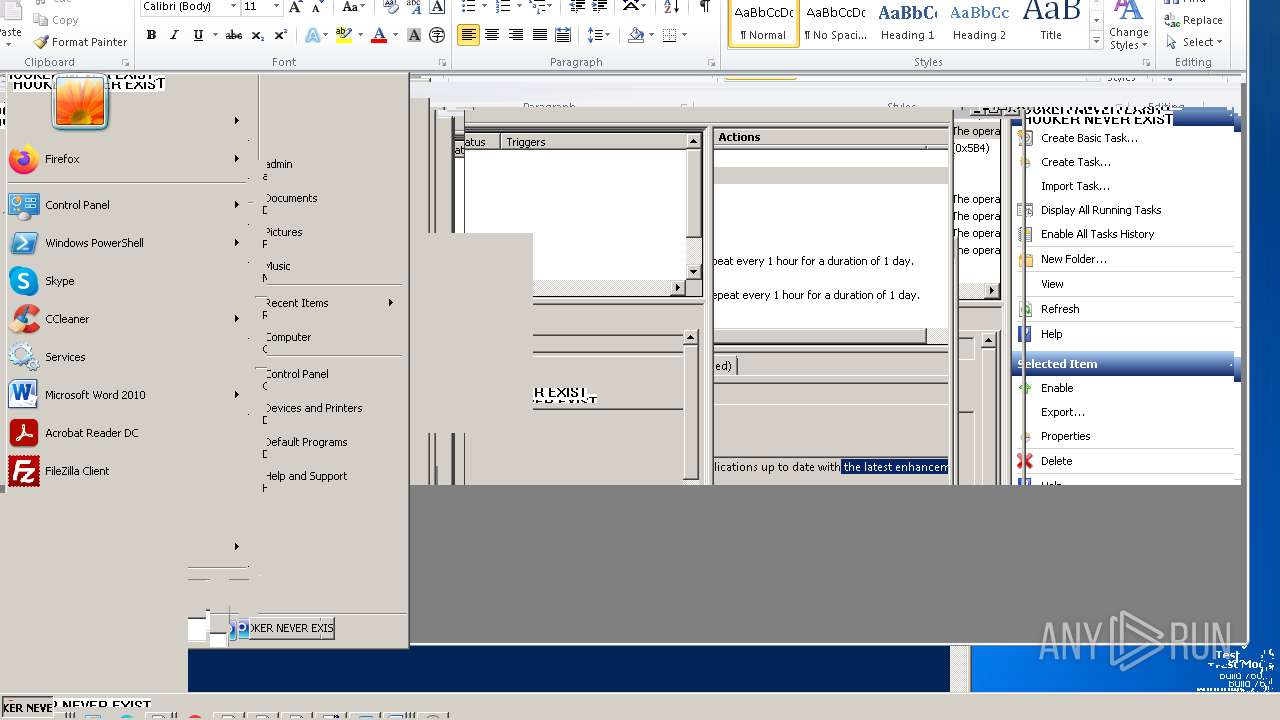Click Replace in Editing group
Image resolution: width=1280 pixels, height=720 pixels.
click(1194, 20)
